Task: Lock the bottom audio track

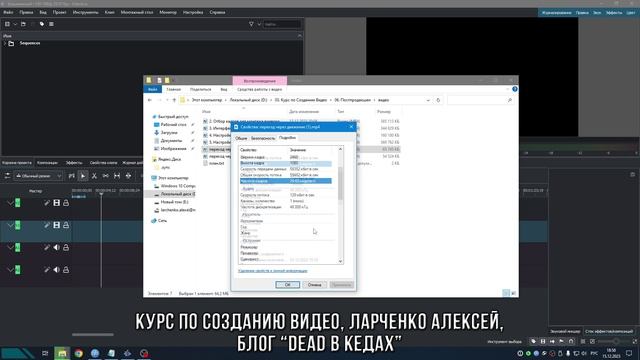Action: [x=66, y=270]
